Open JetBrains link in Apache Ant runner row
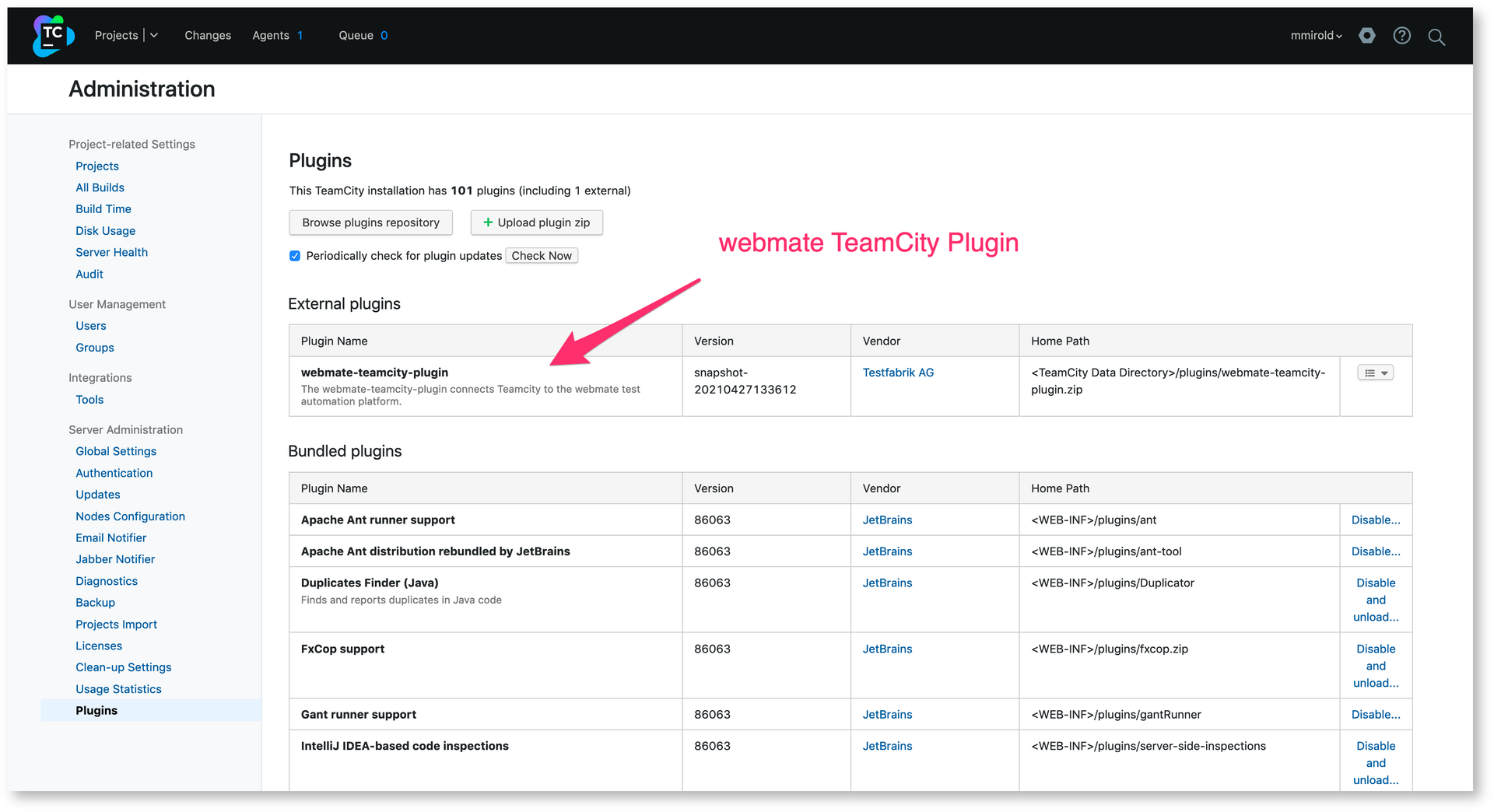Viewport: 1494px width, 812px height. click(x=887, y=520)
